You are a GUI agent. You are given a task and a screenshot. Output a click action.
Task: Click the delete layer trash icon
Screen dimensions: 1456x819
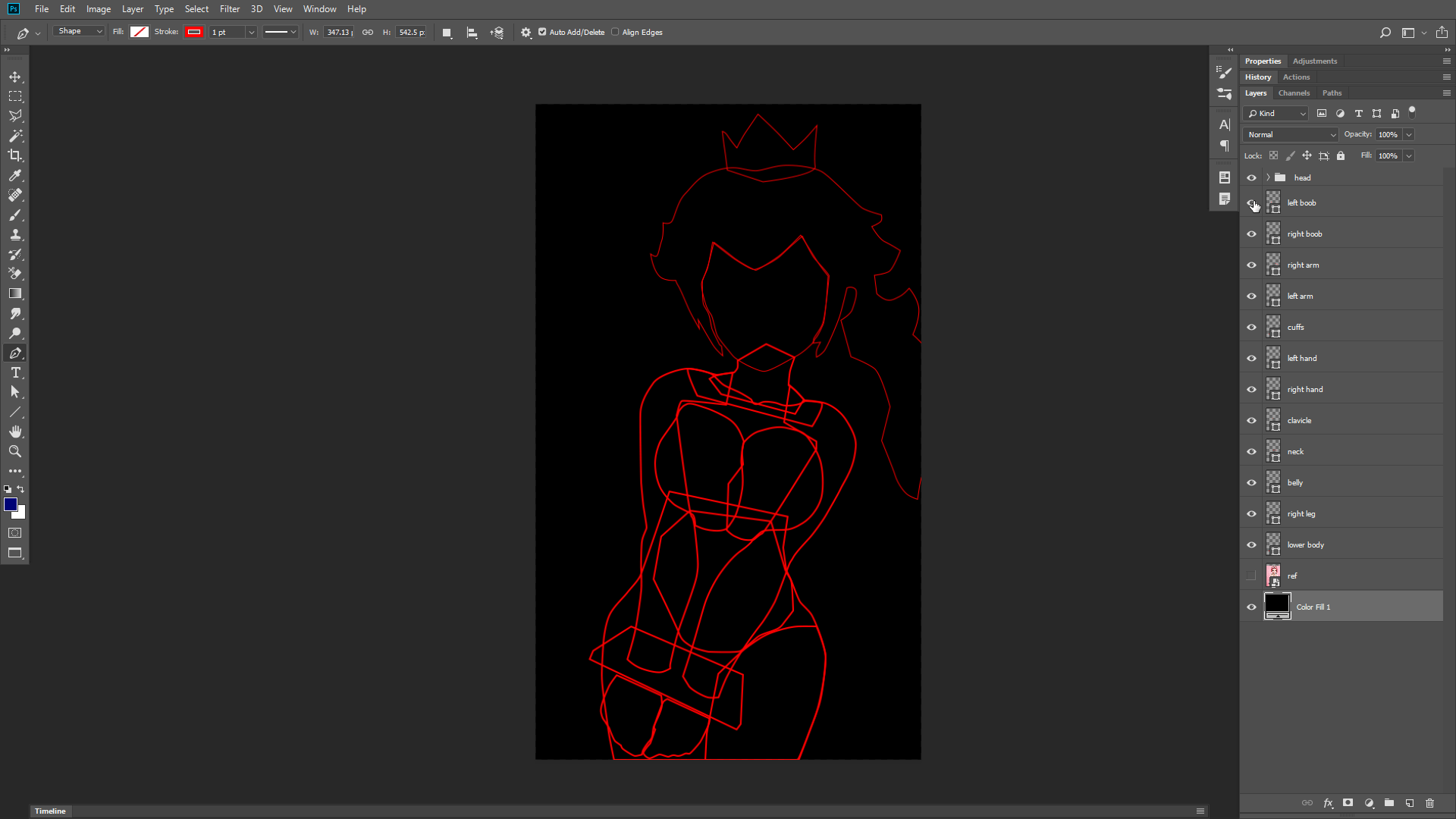(1429, 803)
